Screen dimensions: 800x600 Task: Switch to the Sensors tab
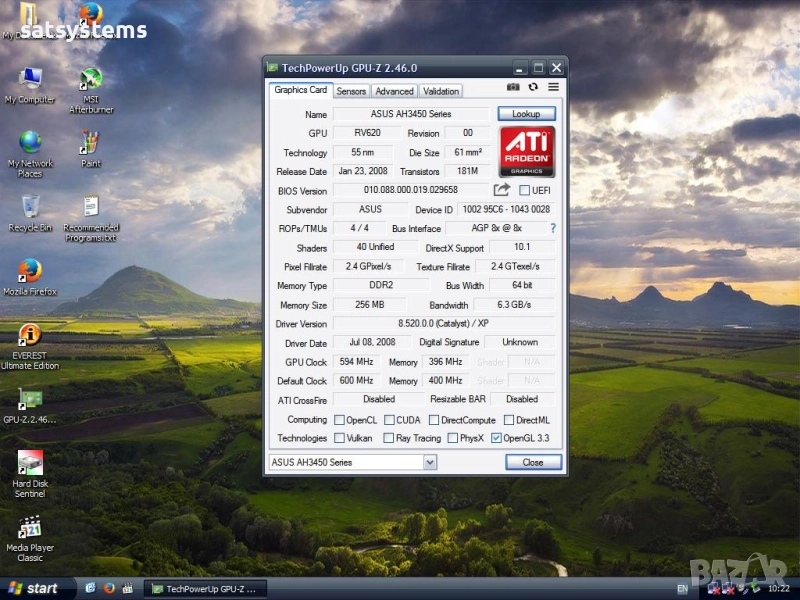coord(351,91)
